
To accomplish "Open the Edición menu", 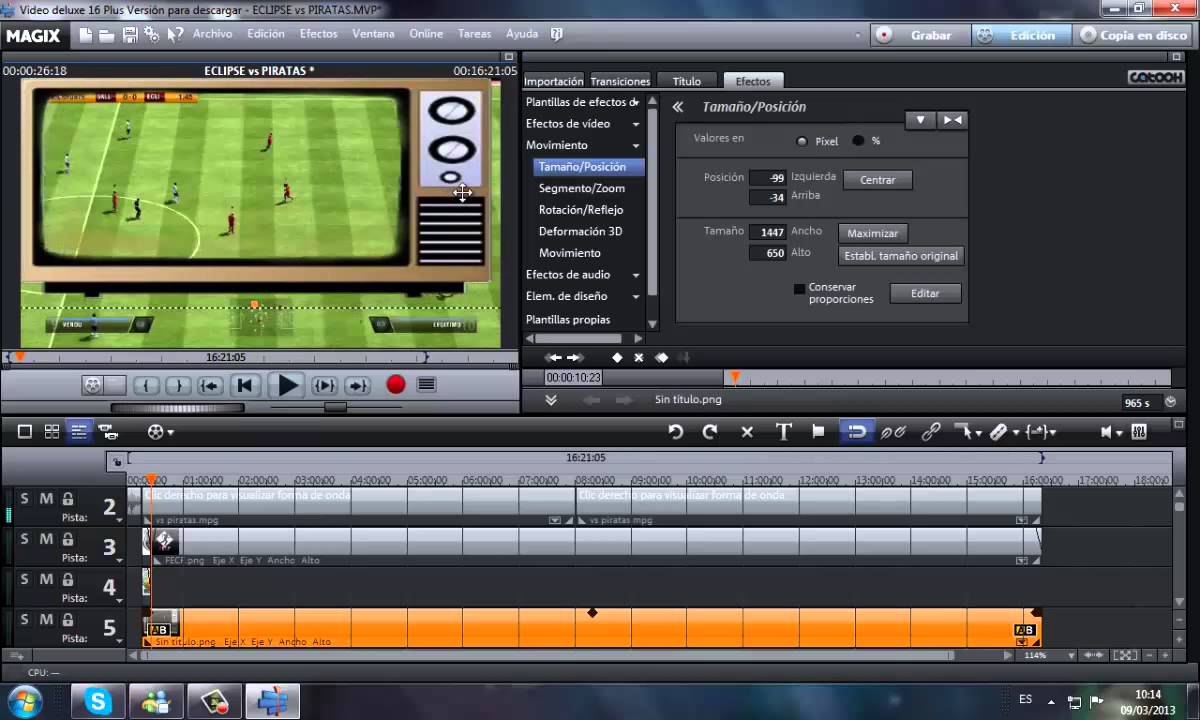I will 266,33.
